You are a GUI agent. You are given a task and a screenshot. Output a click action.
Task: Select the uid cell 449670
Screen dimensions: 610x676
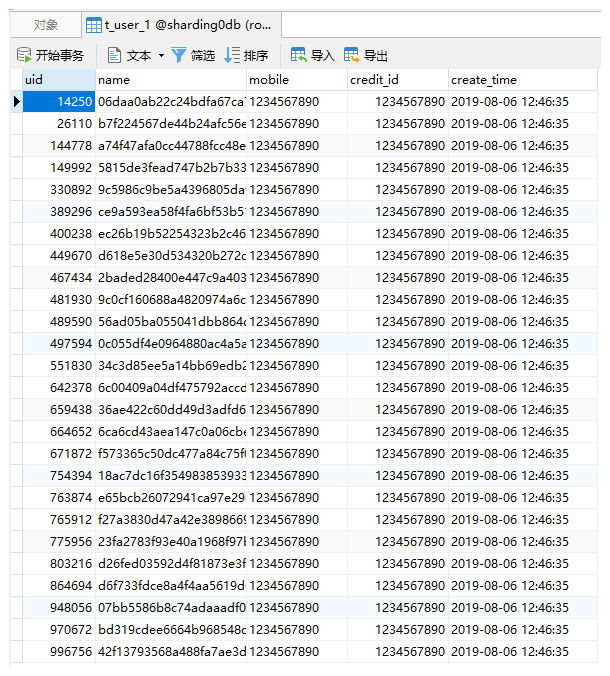coord(59,256)
